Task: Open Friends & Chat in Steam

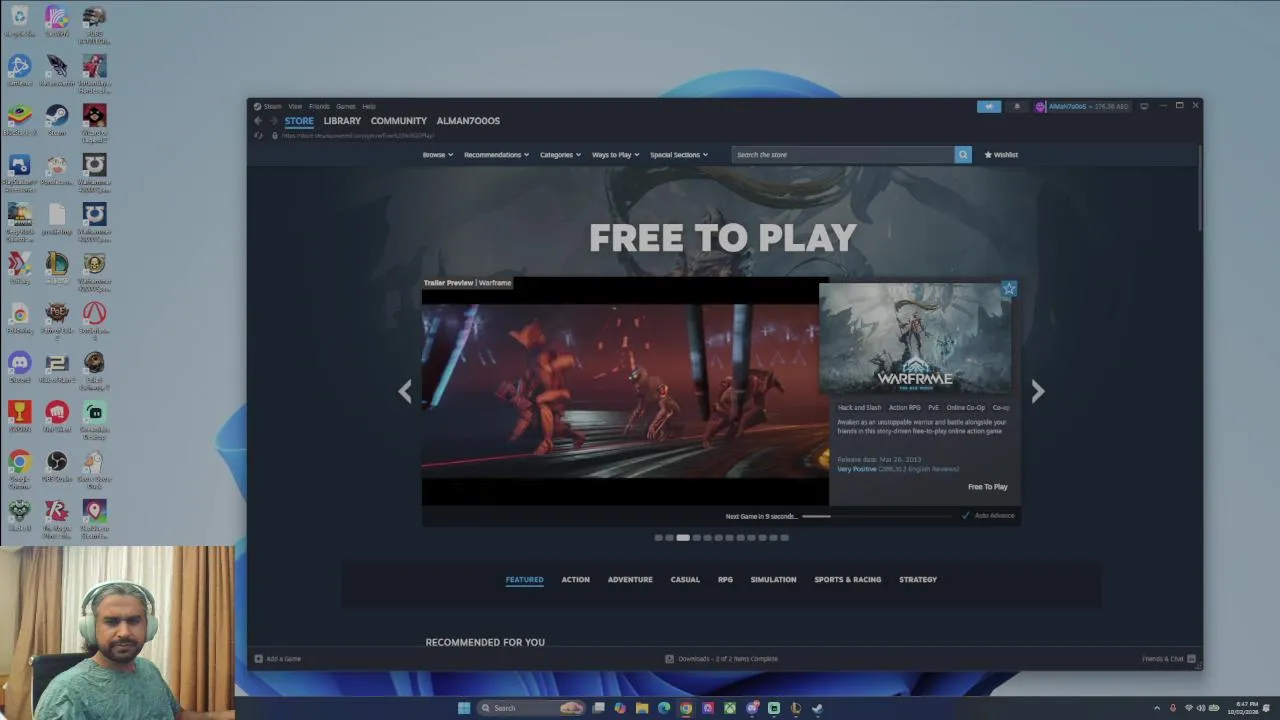Action: click(x=1168, y=659)
